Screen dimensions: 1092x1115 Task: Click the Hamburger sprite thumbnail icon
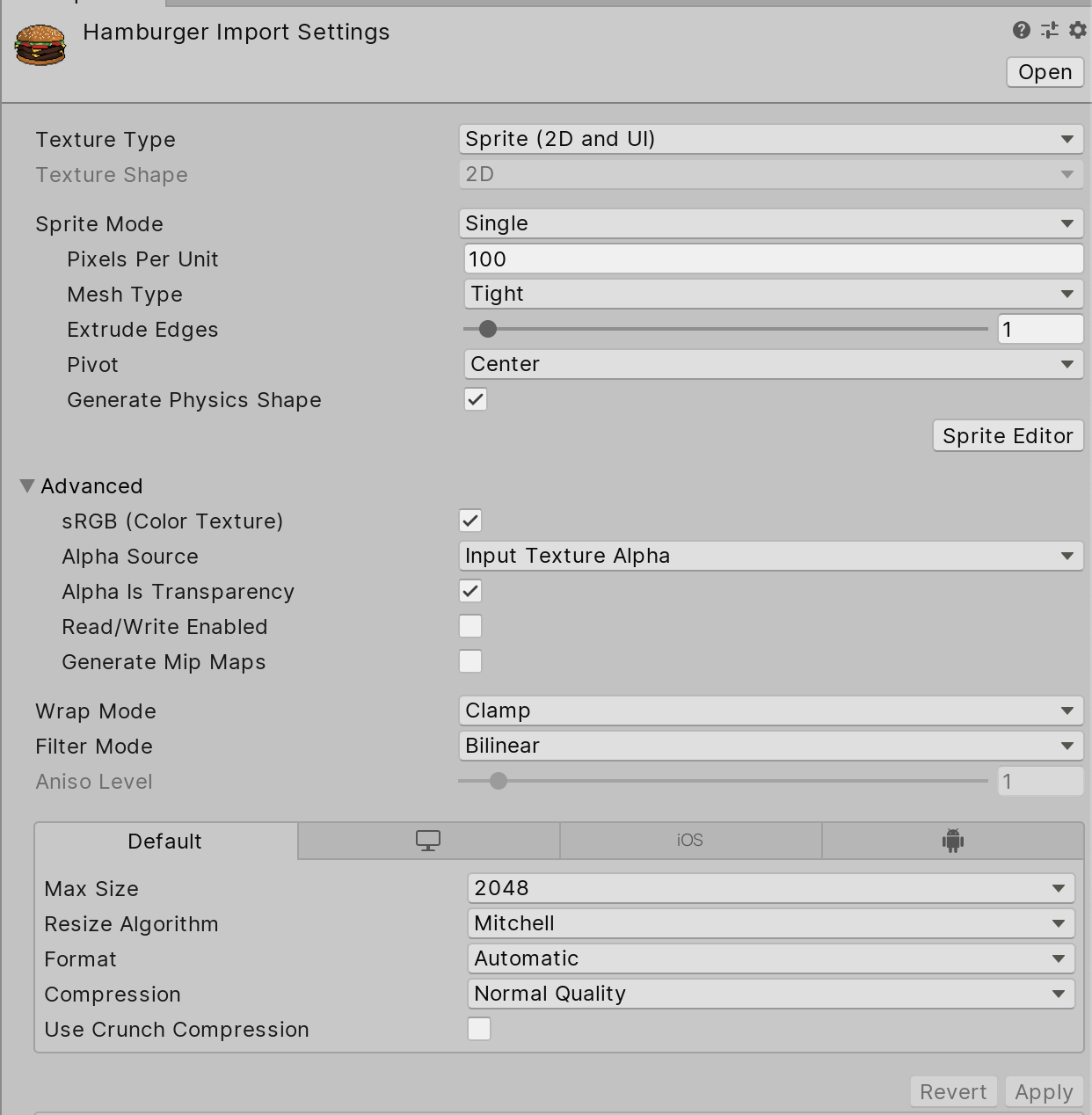click(x=40, y=44)
